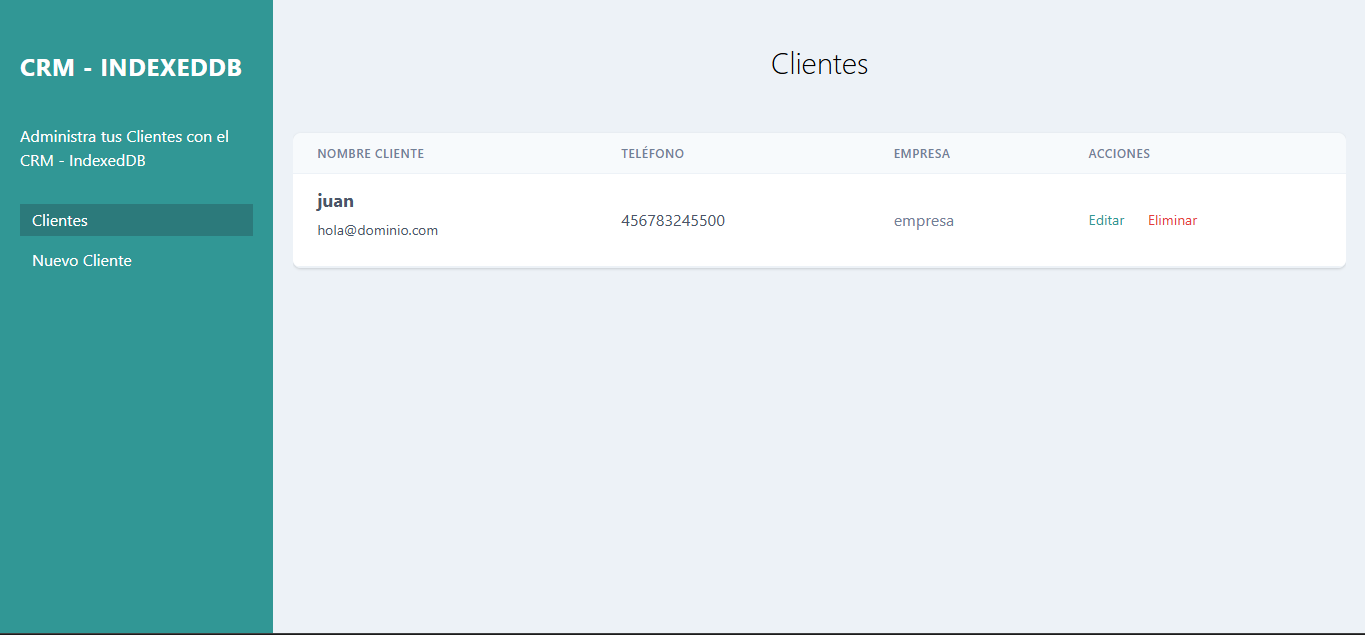Viewport: 1365px width, 635px height.
Task: Click the EMPRESA column header
Action: [921, 154]
